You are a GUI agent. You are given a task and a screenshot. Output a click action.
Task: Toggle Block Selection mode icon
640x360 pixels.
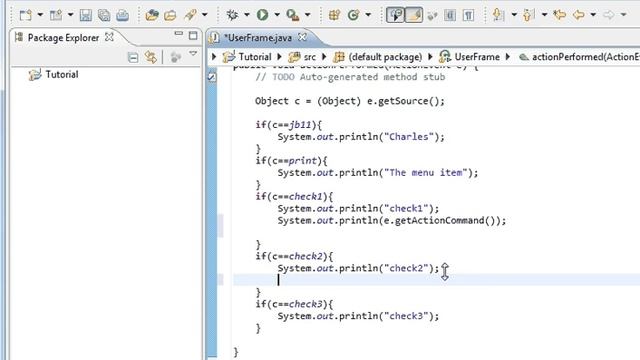450,16
